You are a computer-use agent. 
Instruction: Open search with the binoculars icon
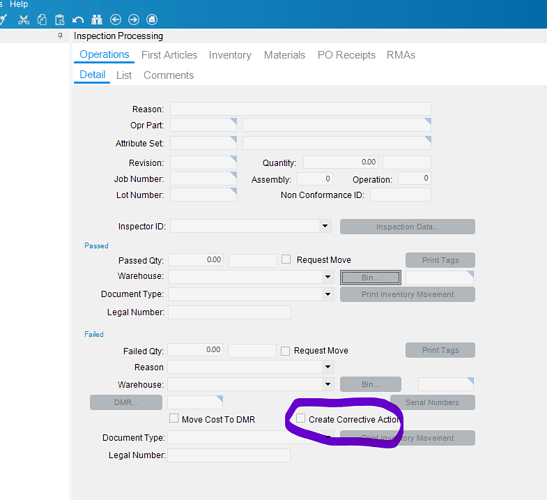(97, 20)
